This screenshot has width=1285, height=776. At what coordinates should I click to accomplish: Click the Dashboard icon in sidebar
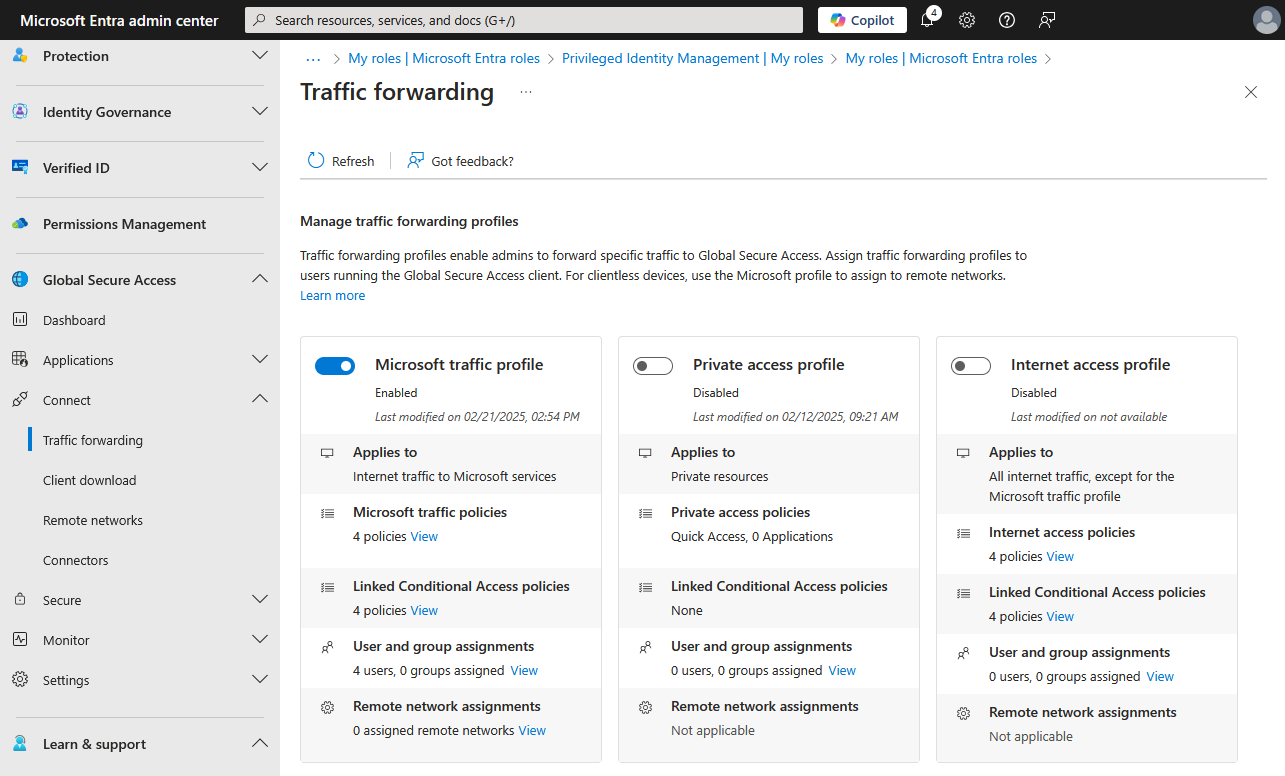click(20, 320)
